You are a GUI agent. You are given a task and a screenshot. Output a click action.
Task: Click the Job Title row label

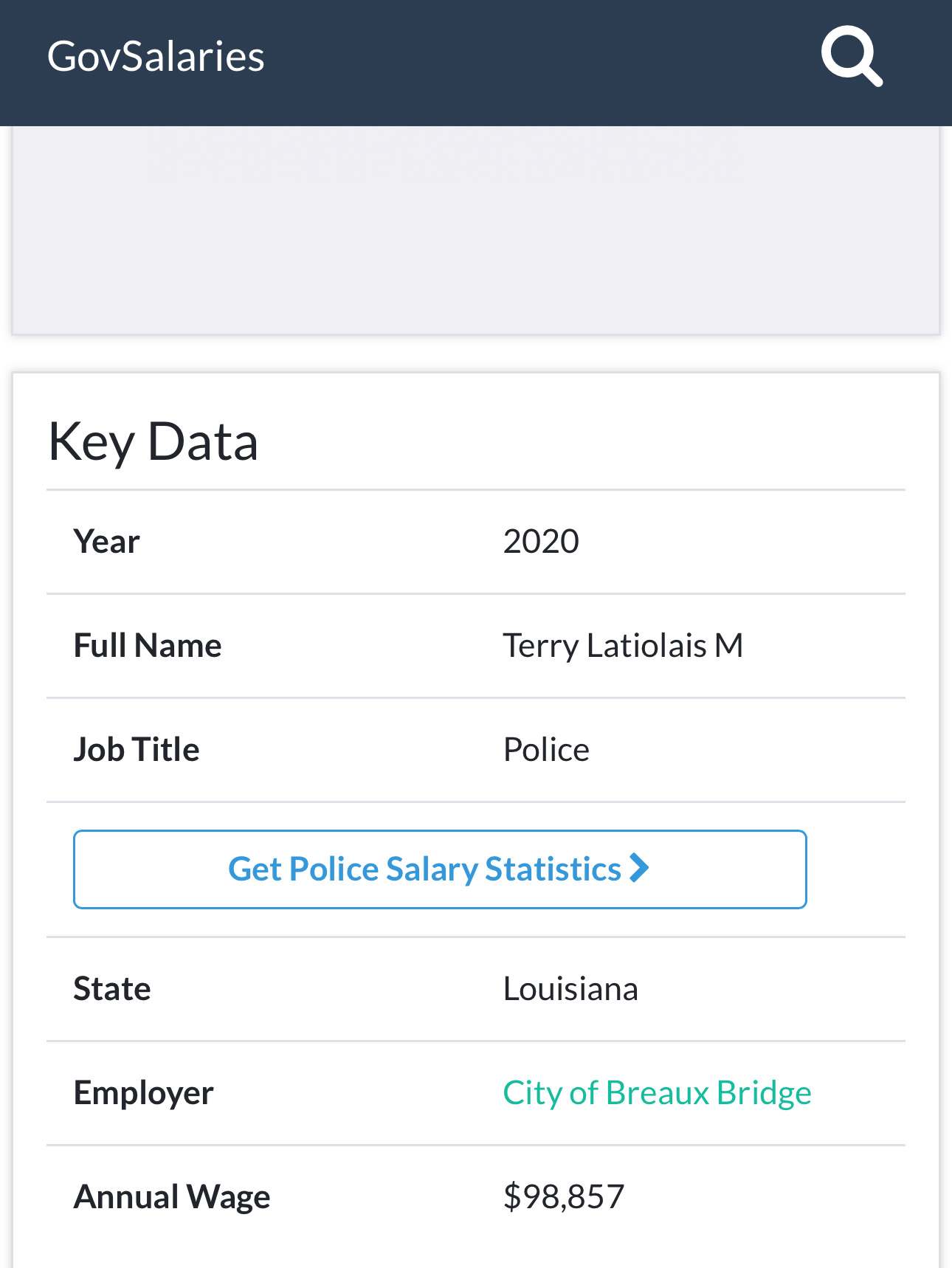[x=137, y=750]
